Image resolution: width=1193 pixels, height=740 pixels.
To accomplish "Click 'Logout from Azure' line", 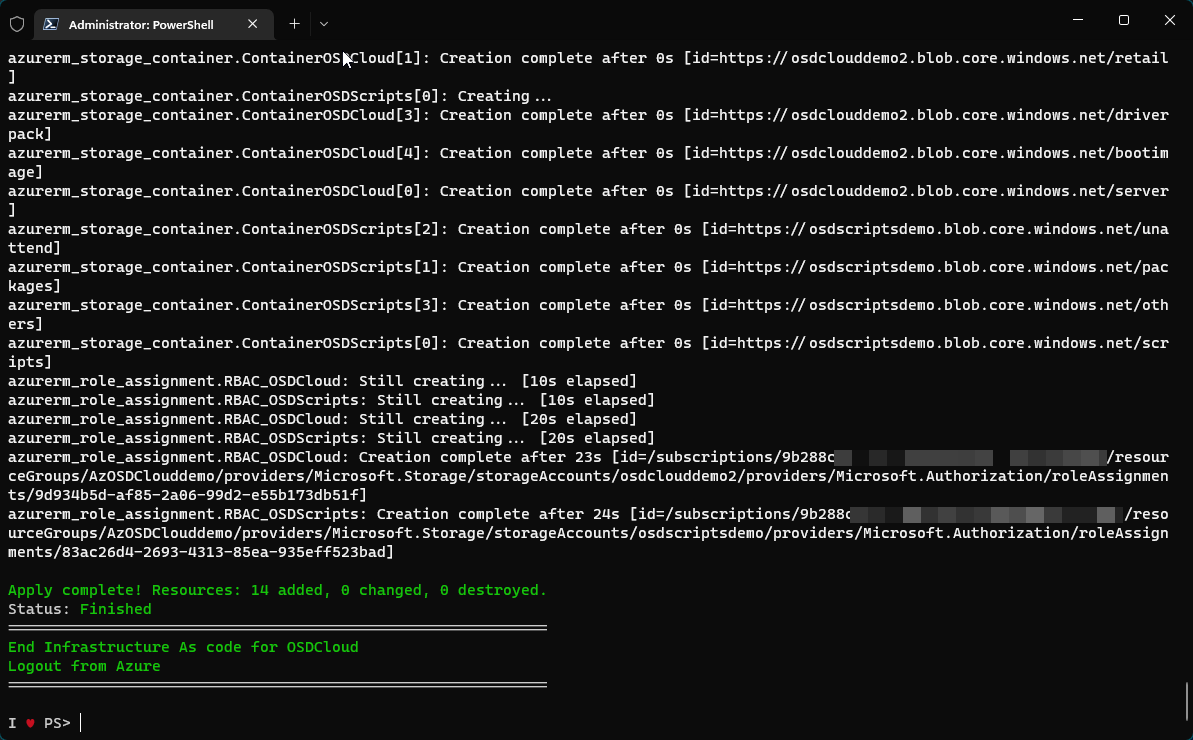I will point(84,666).
